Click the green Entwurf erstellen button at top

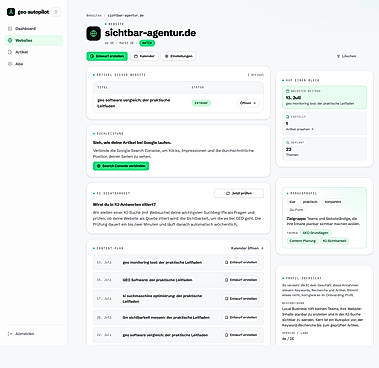click(107, 56)
